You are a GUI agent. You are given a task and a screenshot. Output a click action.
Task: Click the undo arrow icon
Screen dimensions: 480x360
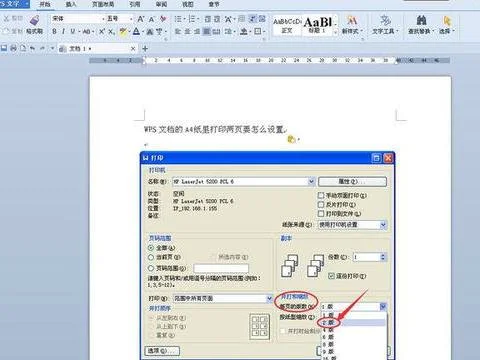point(33,48)
